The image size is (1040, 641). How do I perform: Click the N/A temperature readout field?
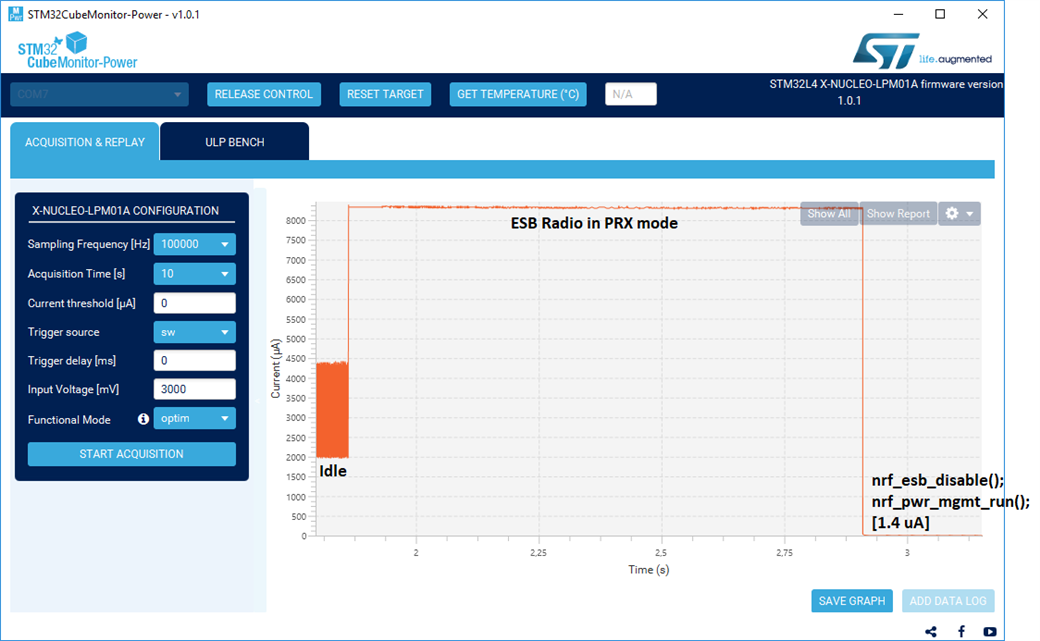coord(631,94)
